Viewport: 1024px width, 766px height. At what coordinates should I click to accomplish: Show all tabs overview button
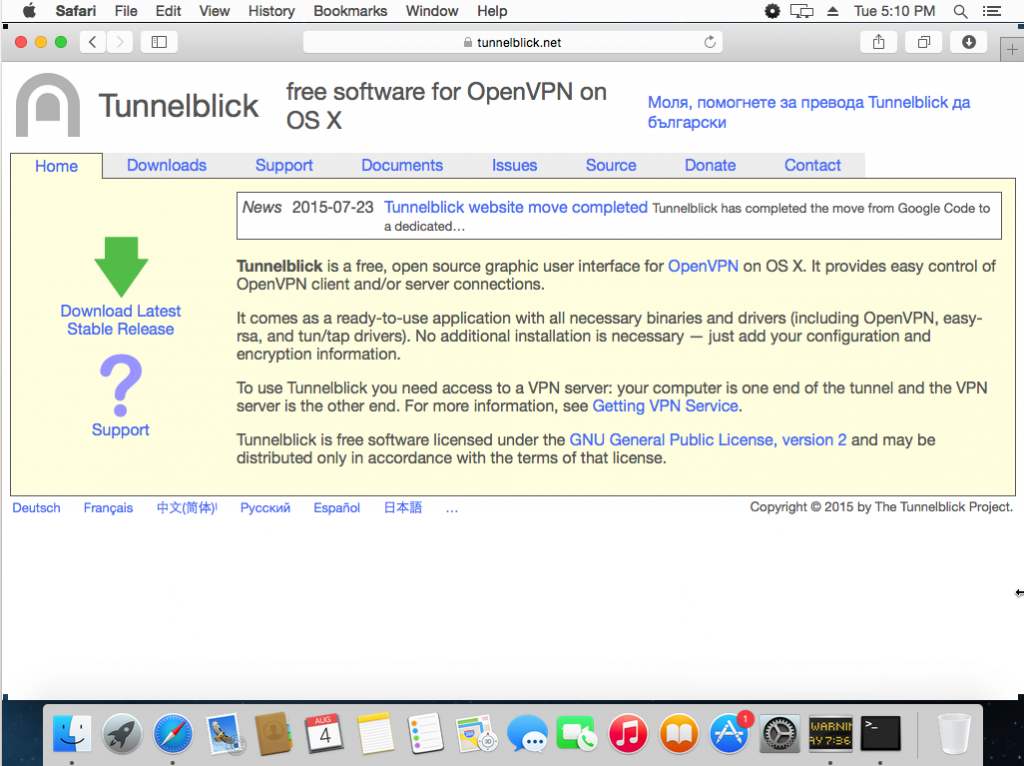click(923, 42)
